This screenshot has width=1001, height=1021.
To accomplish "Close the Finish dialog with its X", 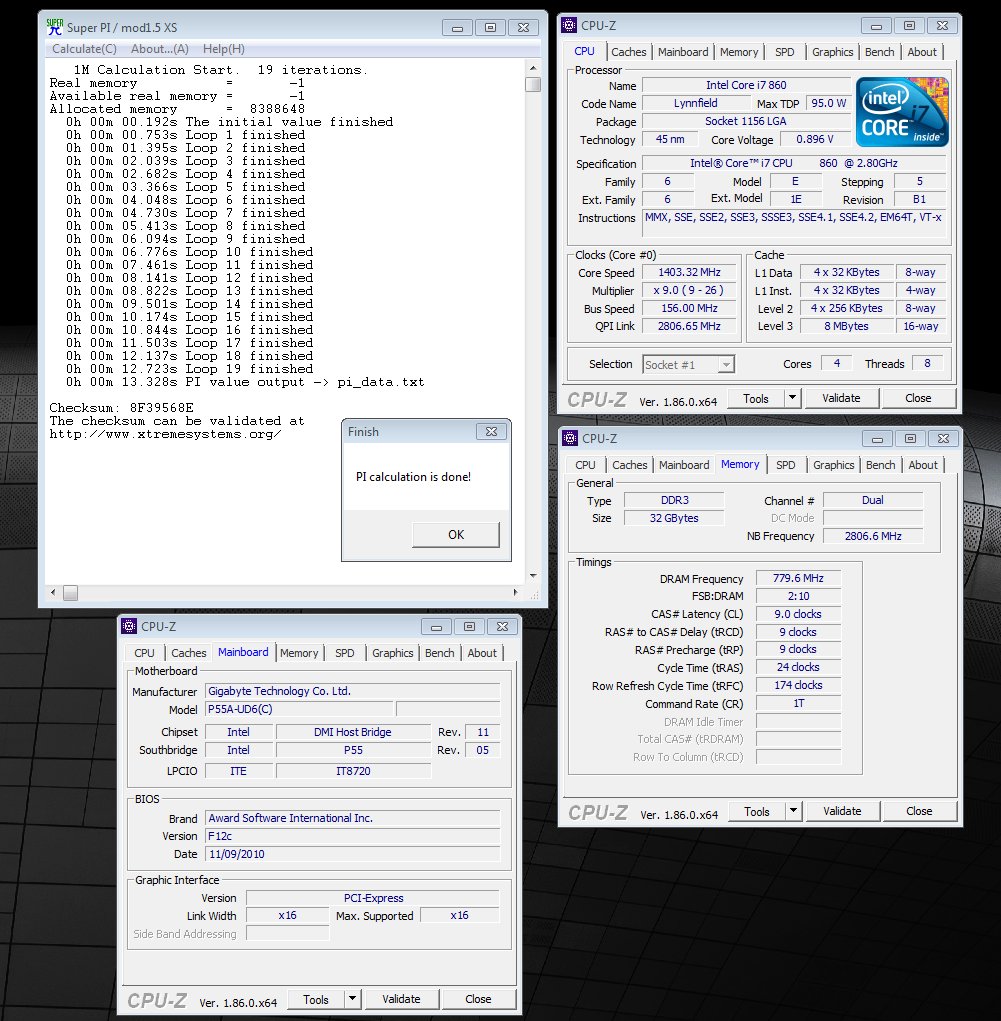I will click(491, 432).
